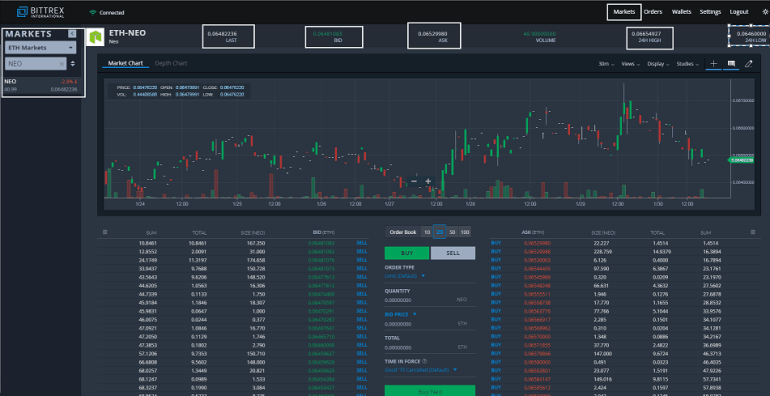
Task: Open the bid table menu icon
Action: coord(105,232)
